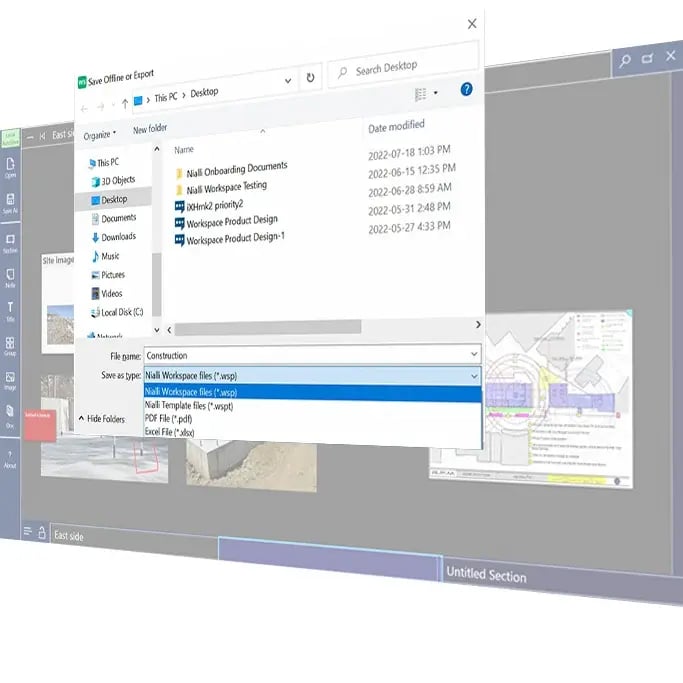Click the search magnifier in workspace header
The image size is (683, 683).
(625, 61)
